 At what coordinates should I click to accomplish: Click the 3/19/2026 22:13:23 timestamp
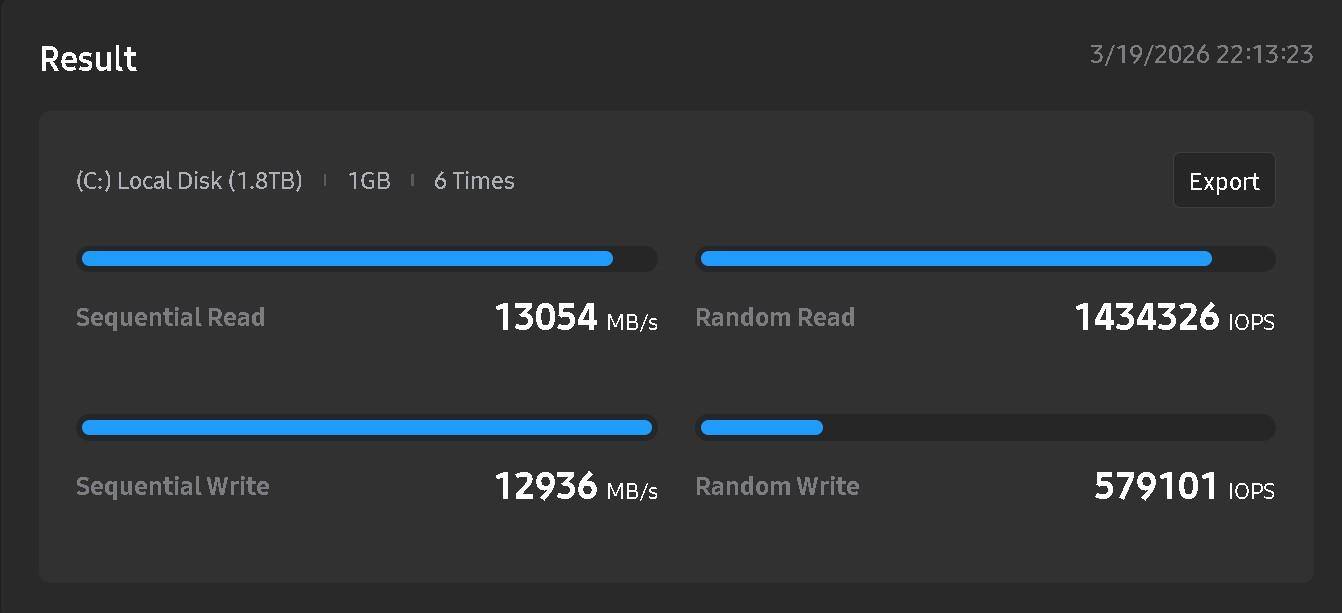(x=1201, y=54)
